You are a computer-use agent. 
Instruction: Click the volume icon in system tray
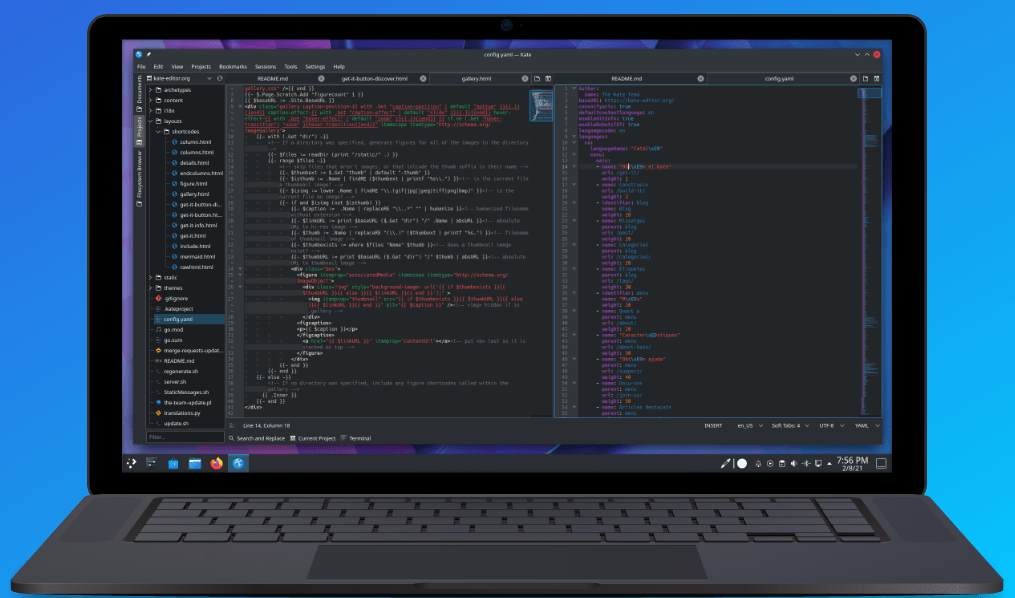click(x=794, y=463)
